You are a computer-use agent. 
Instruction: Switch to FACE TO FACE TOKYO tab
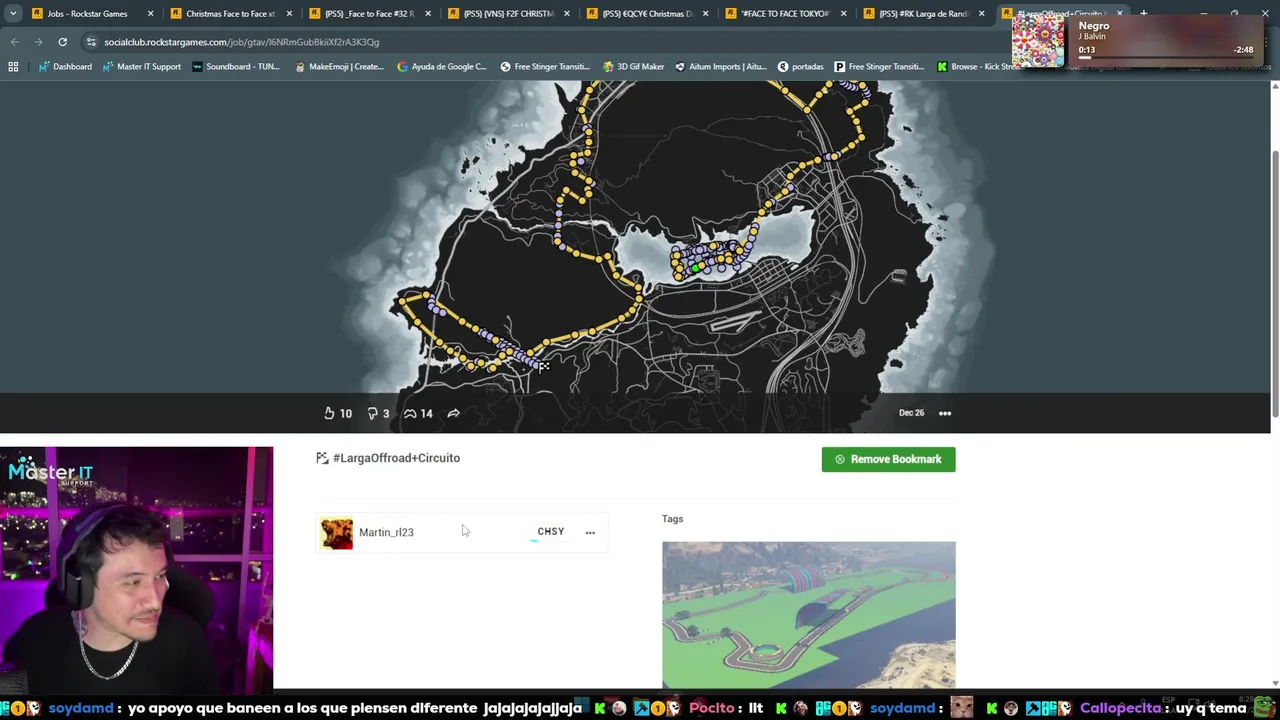[785, 14]
